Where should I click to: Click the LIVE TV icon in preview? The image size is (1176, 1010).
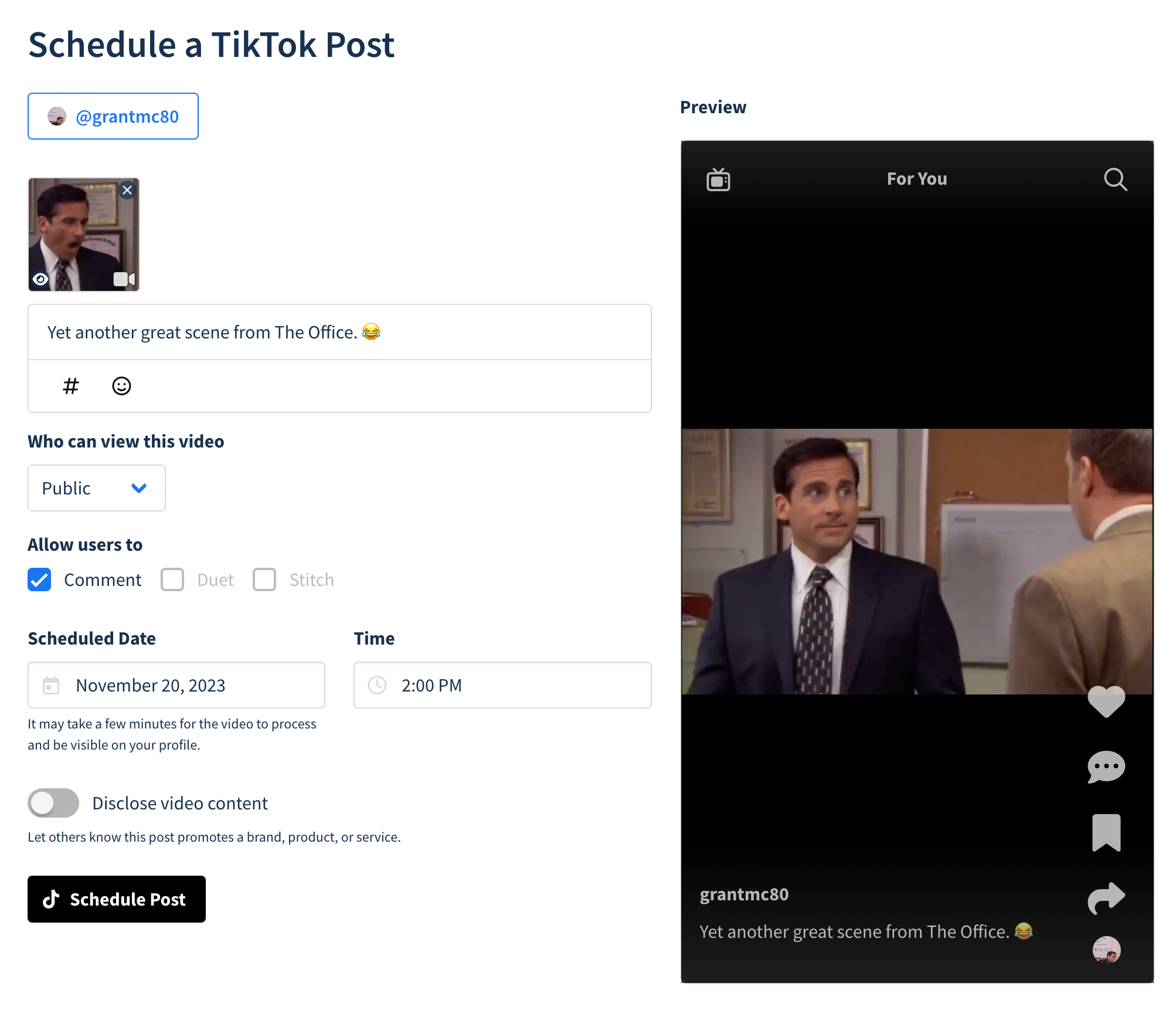point(718,179)
